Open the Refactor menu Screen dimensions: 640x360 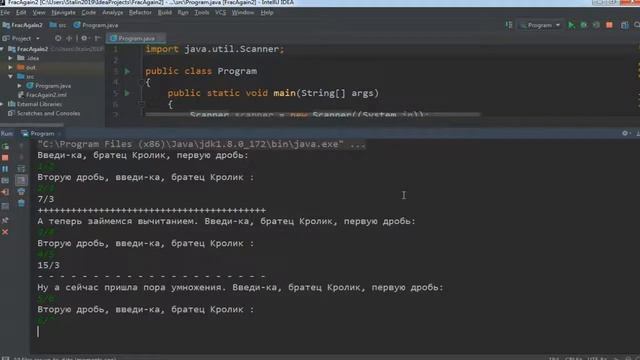point(140,13)
